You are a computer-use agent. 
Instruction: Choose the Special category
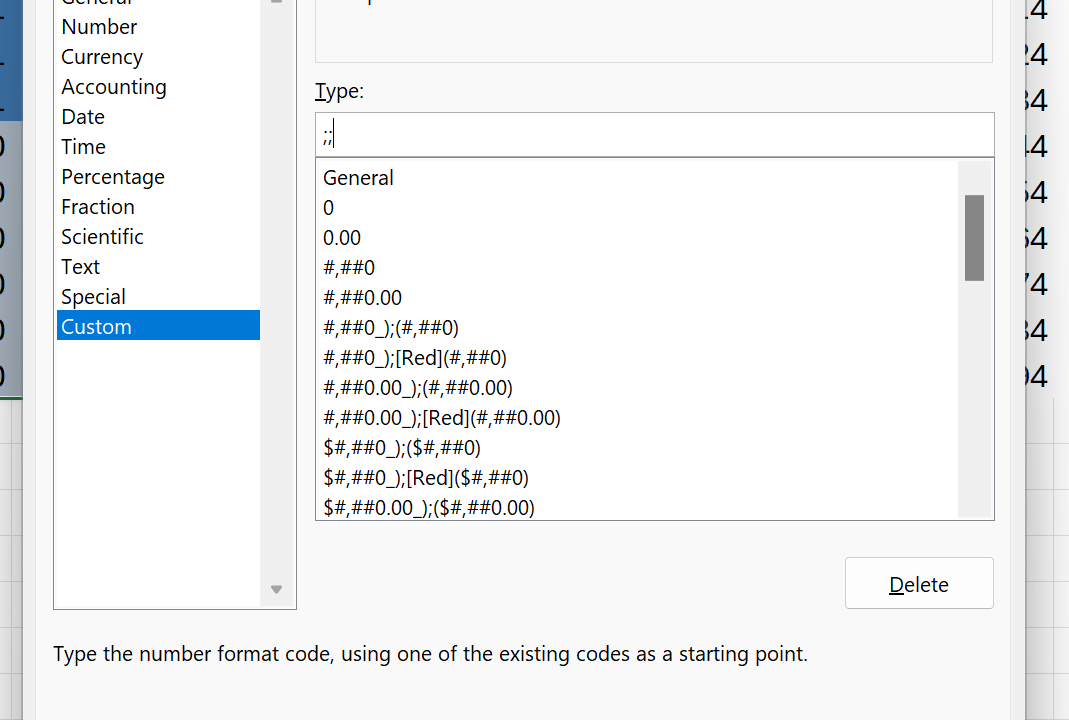93,297
